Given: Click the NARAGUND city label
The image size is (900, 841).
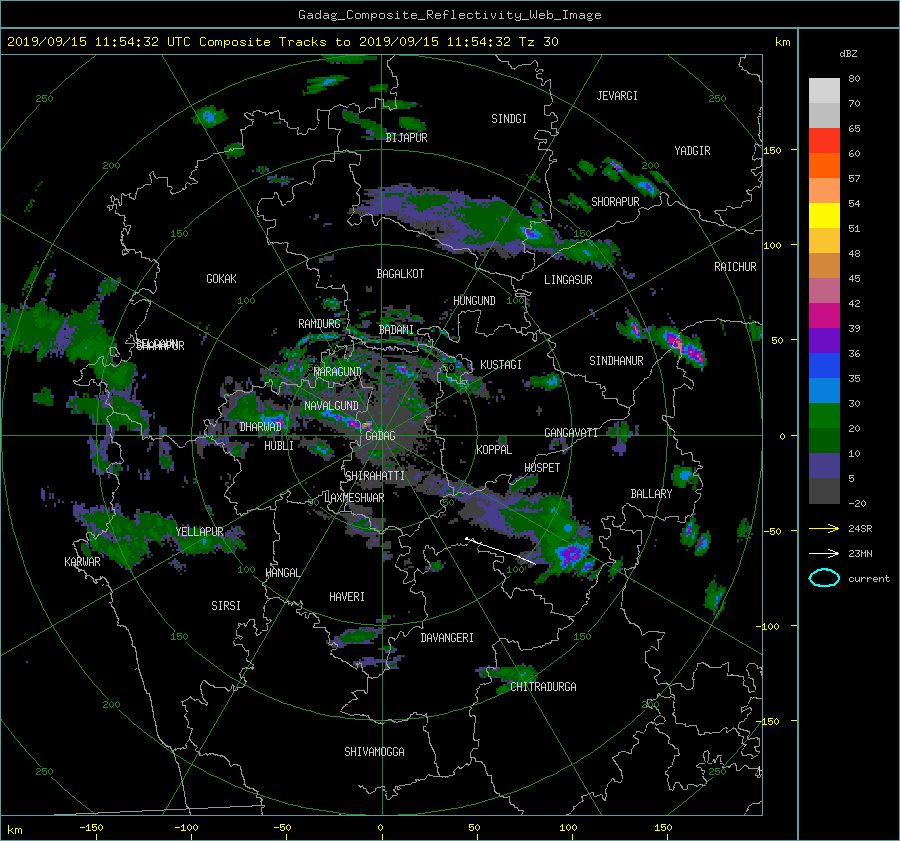Looking at the screenshot, I should pyautogui.click(x=338, y=372).
